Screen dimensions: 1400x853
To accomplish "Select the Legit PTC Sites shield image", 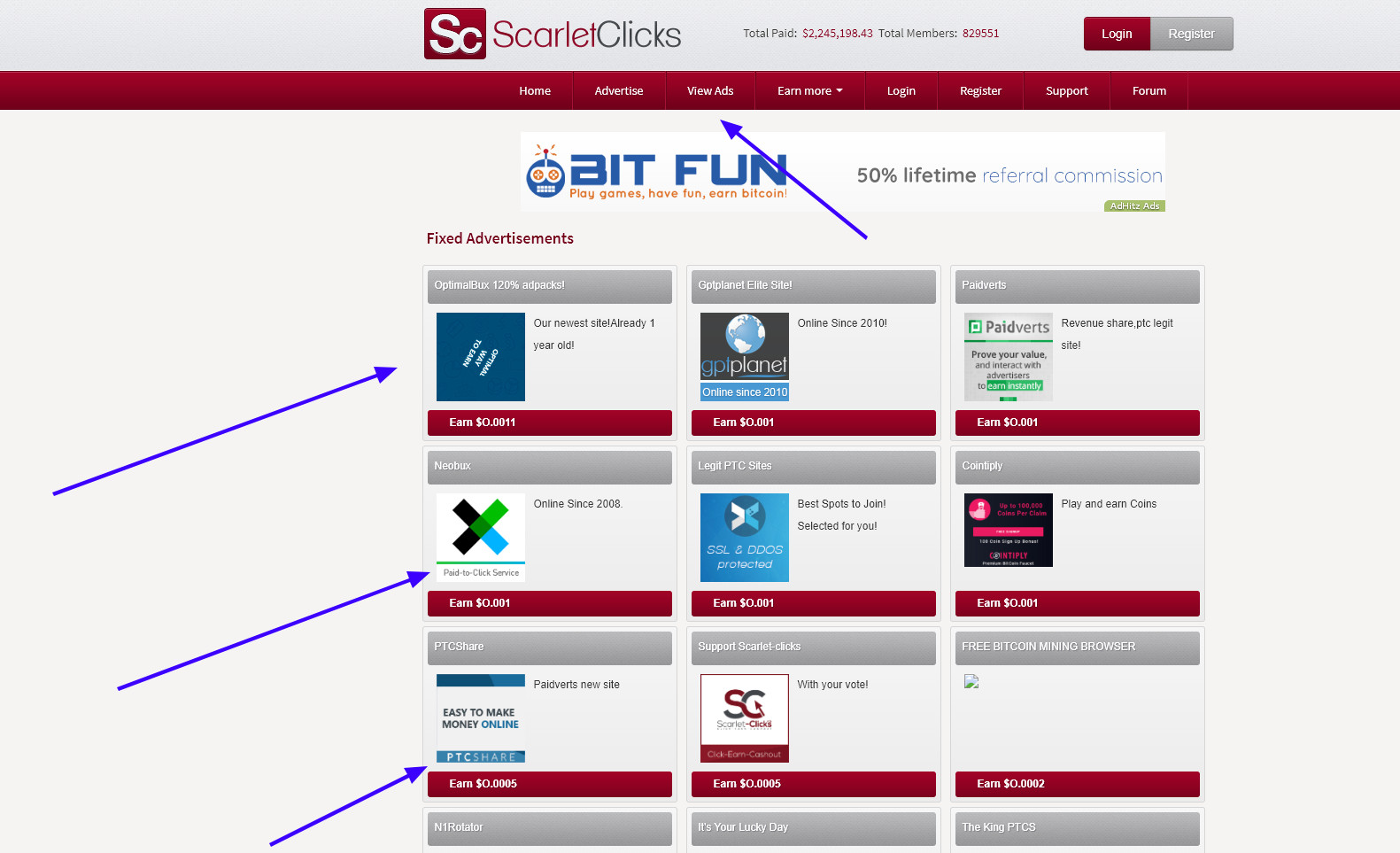I will (744, 537).
